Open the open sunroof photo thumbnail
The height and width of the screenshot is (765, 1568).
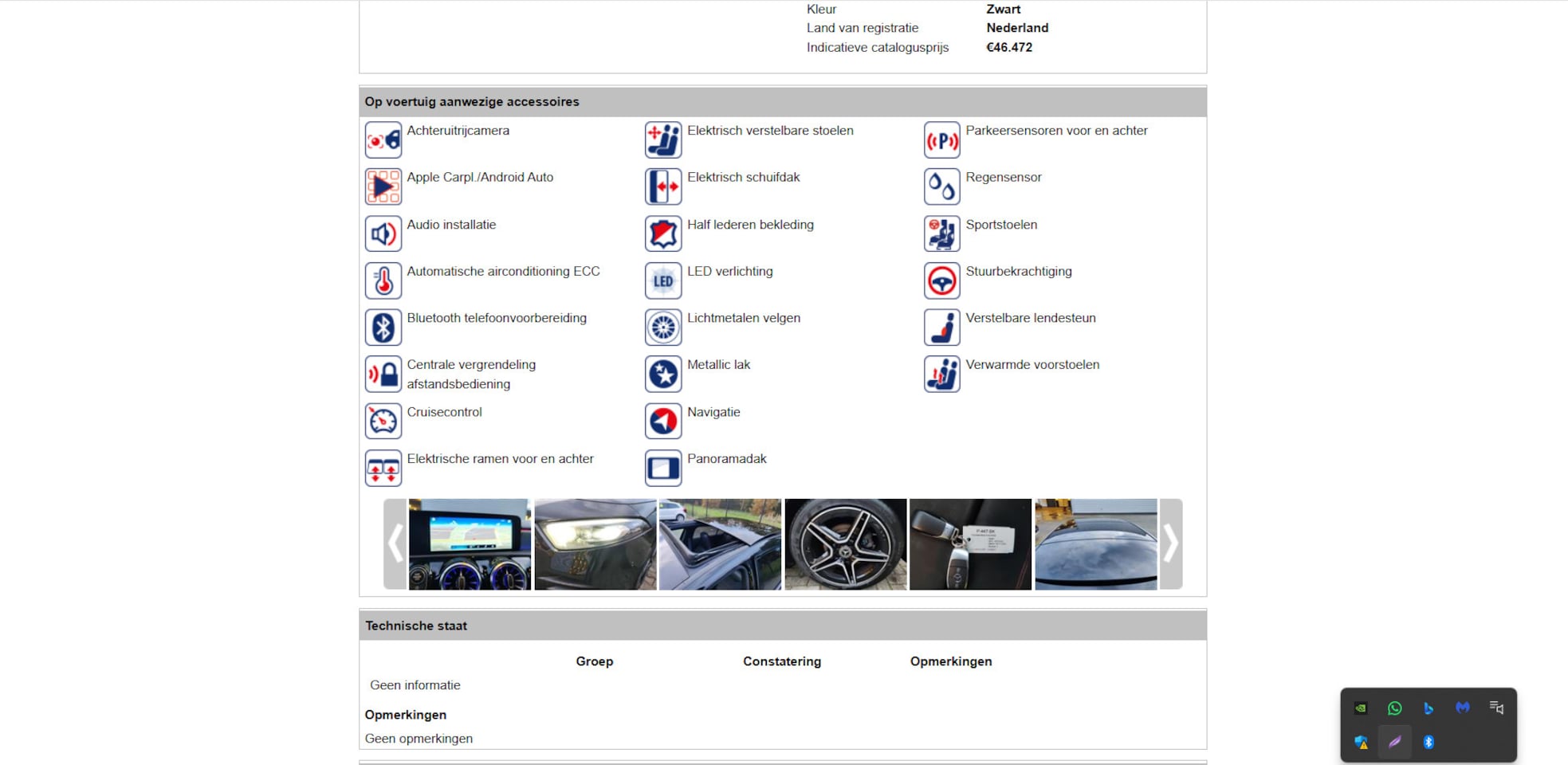[720, 544]
